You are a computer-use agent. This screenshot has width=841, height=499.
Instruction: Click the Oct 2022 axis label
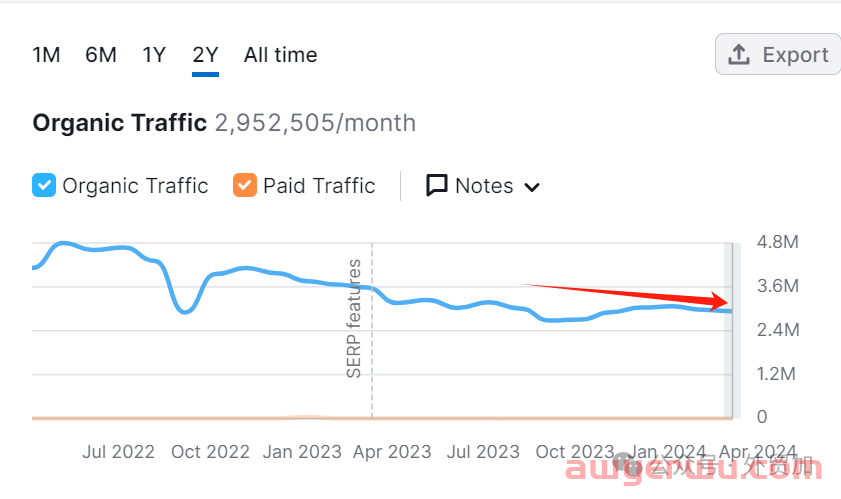[x=210, y=452]
